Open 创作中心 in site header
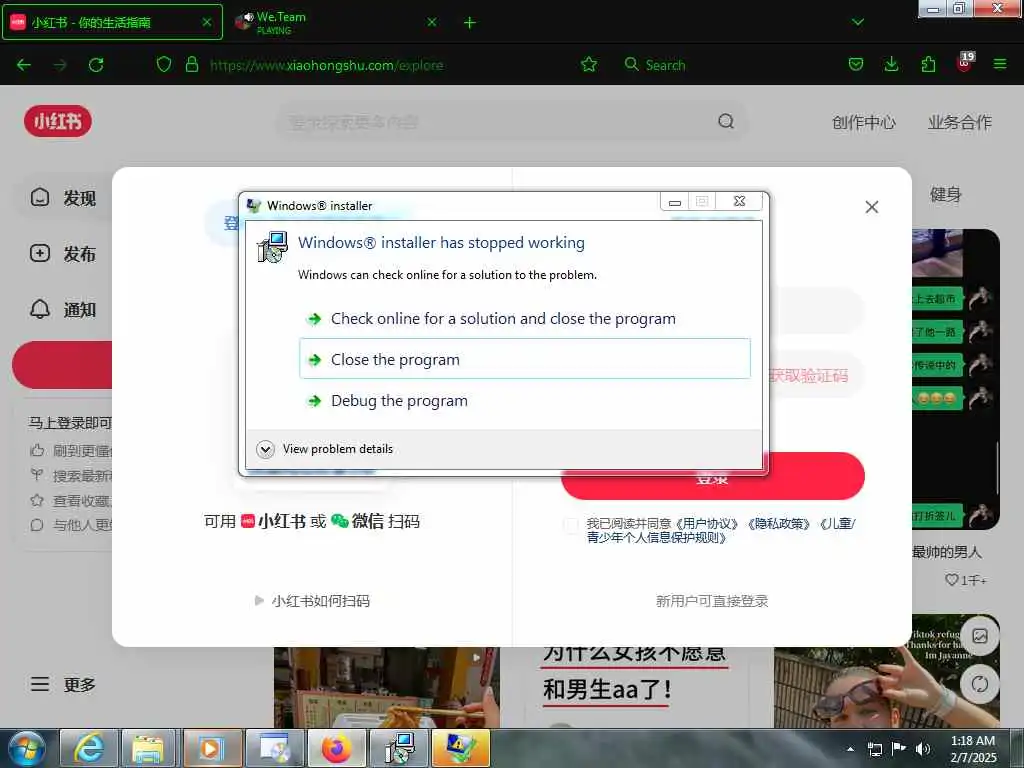The image size is (1024, 768). pyautogui.click(x=863, y=122)
